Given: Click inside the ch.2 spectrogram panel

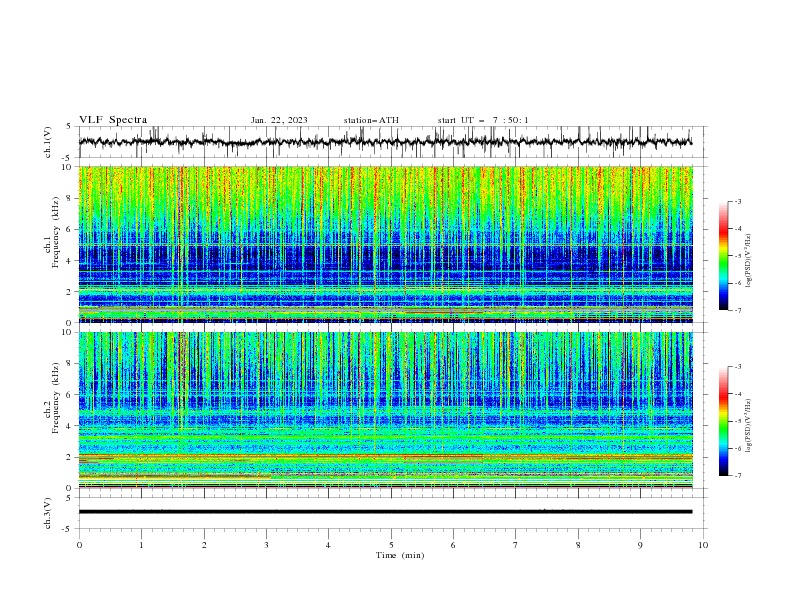Looking at the screenshot, I should pos(385,410).
